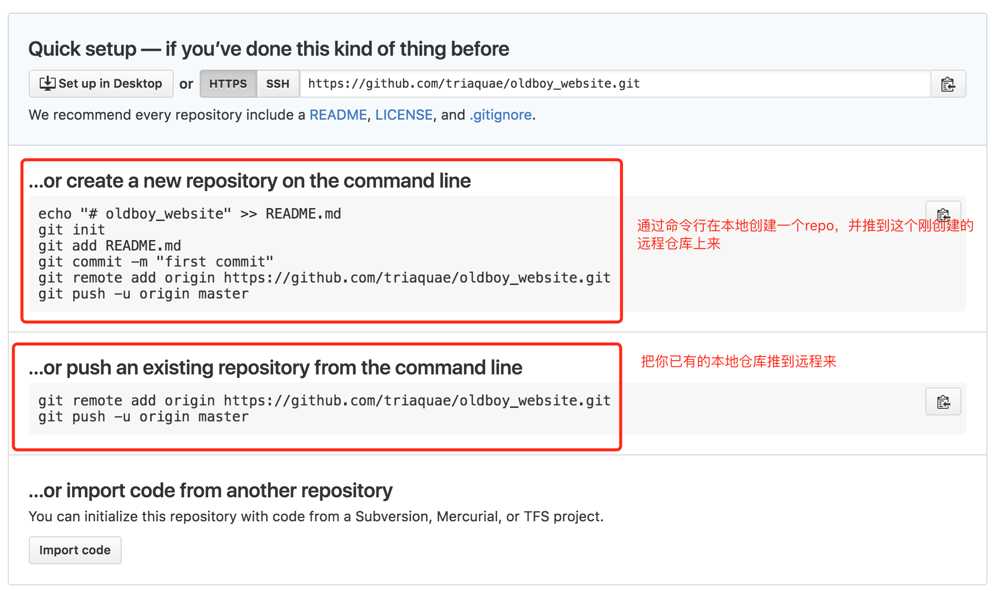Open the LICENSE link
1000x591 pixels.
click(404, 115)
